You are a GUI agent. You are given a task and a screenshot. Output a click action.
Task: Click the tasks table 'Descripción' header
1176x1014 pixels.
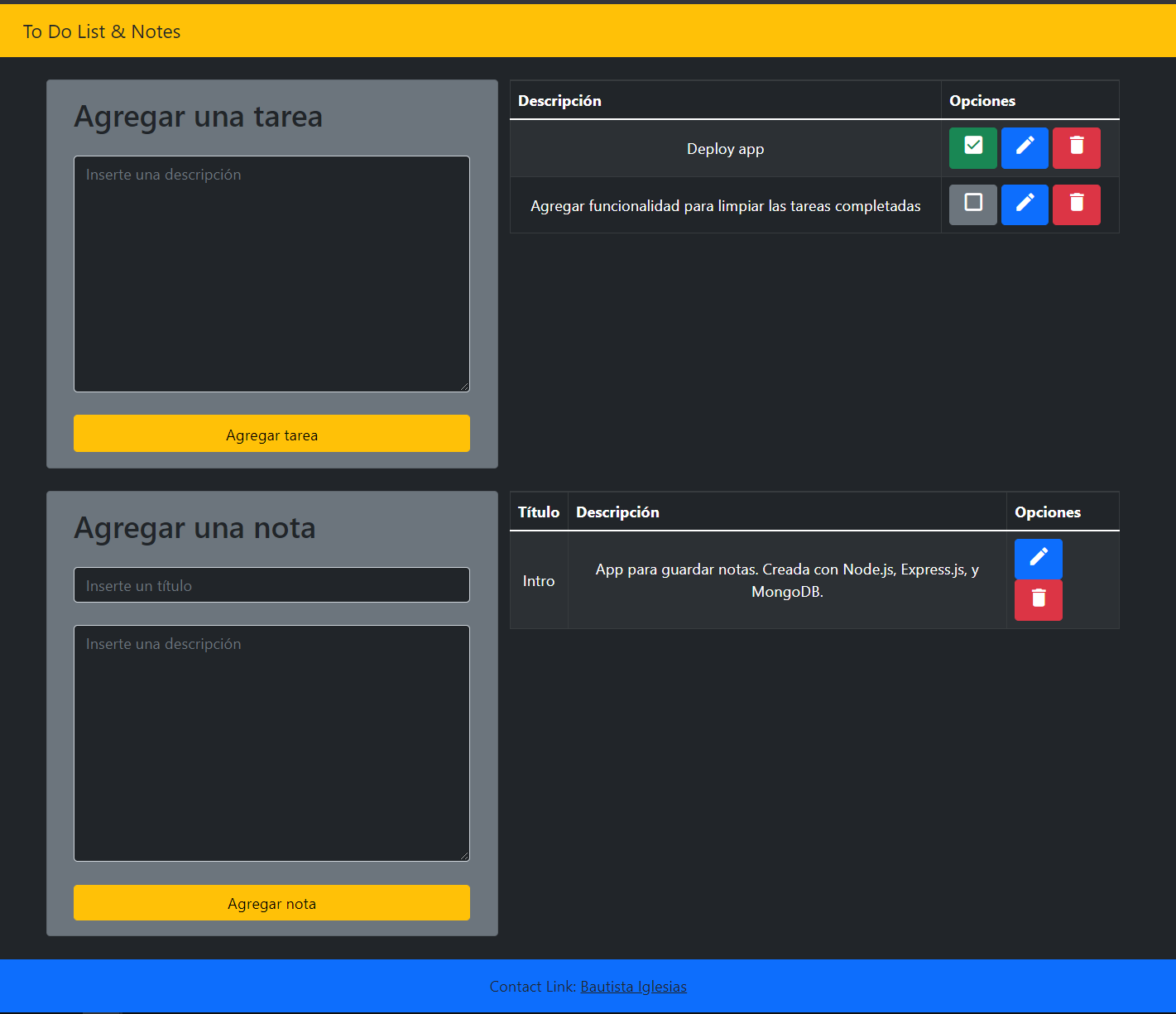[559, 101]
